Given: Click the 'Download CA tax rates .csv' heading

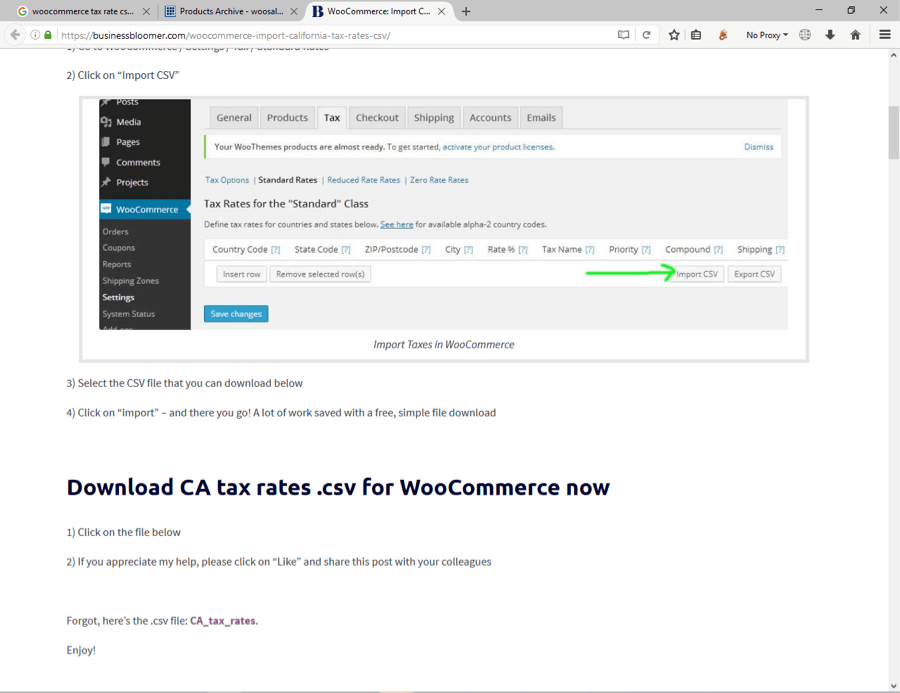Looking at the screenshot, I should [x=338, y=487].
